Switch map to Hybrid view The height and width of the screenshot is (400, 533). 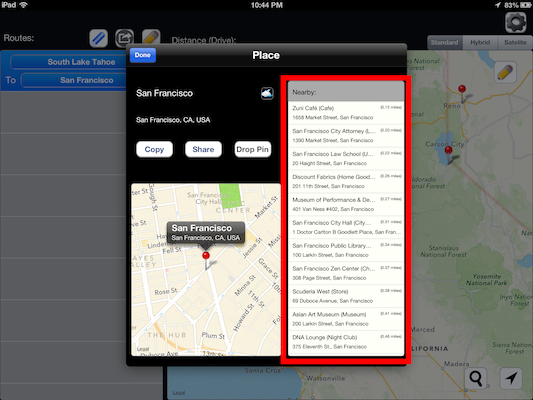point(480,42)
